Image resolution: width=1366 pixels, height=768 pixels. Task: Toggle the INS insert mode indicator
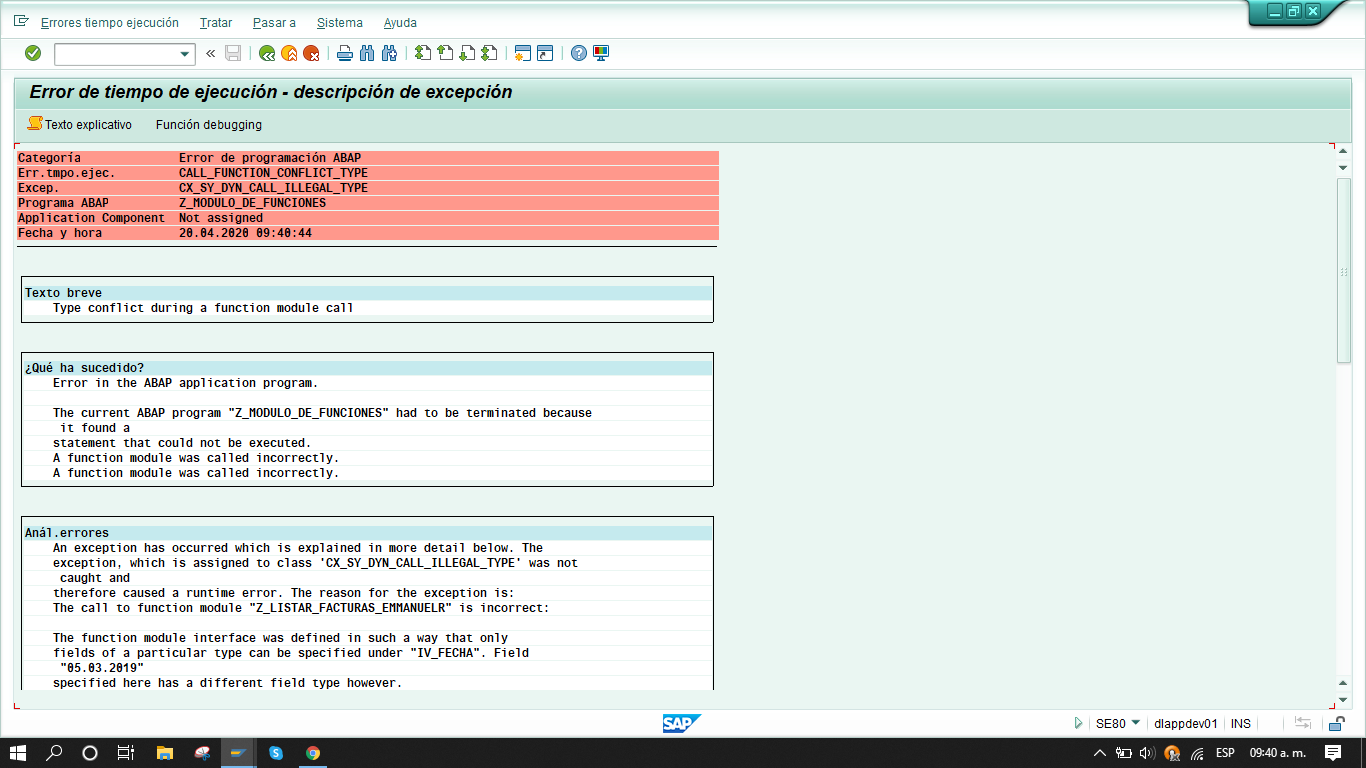[x=1240, y=723]
